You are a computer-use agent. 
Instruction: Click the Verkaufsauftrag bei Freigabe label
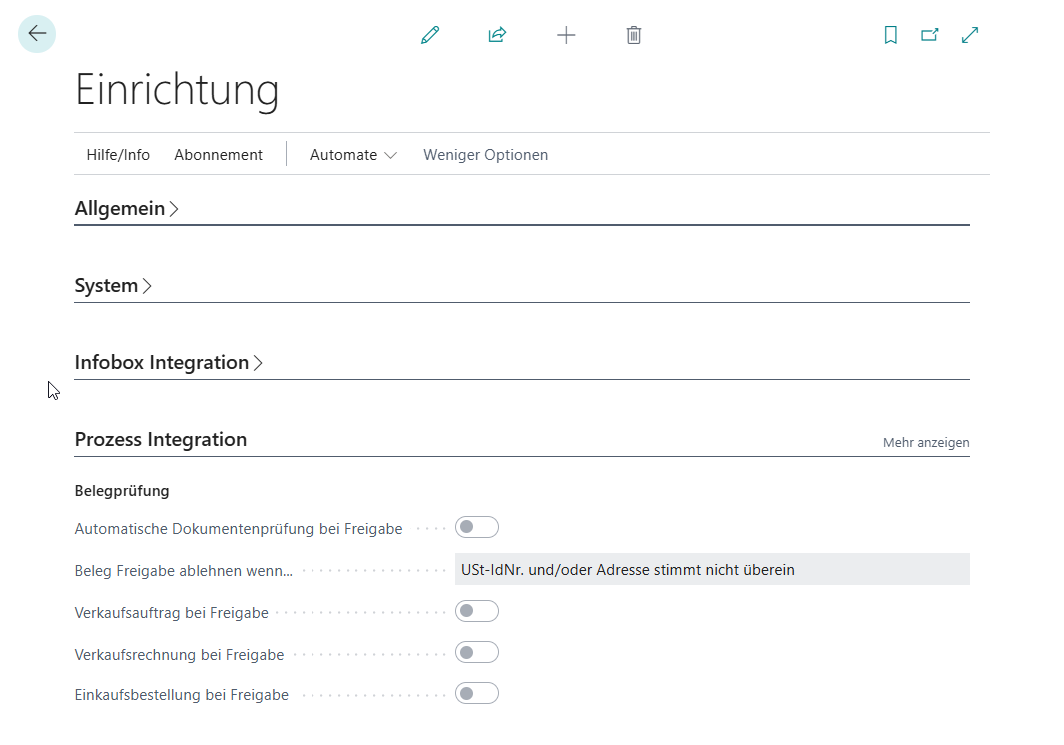[172, 613]
